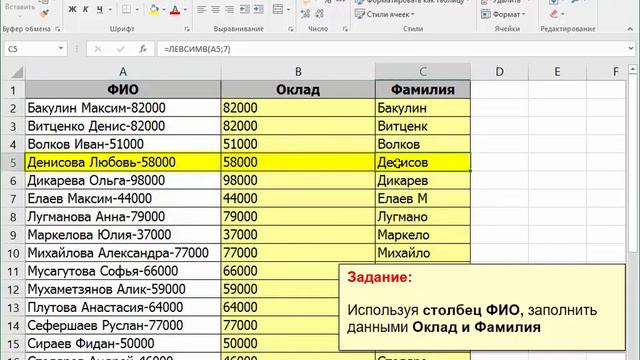
Task: Apply cell borders icon
Action: click(127, 9)
